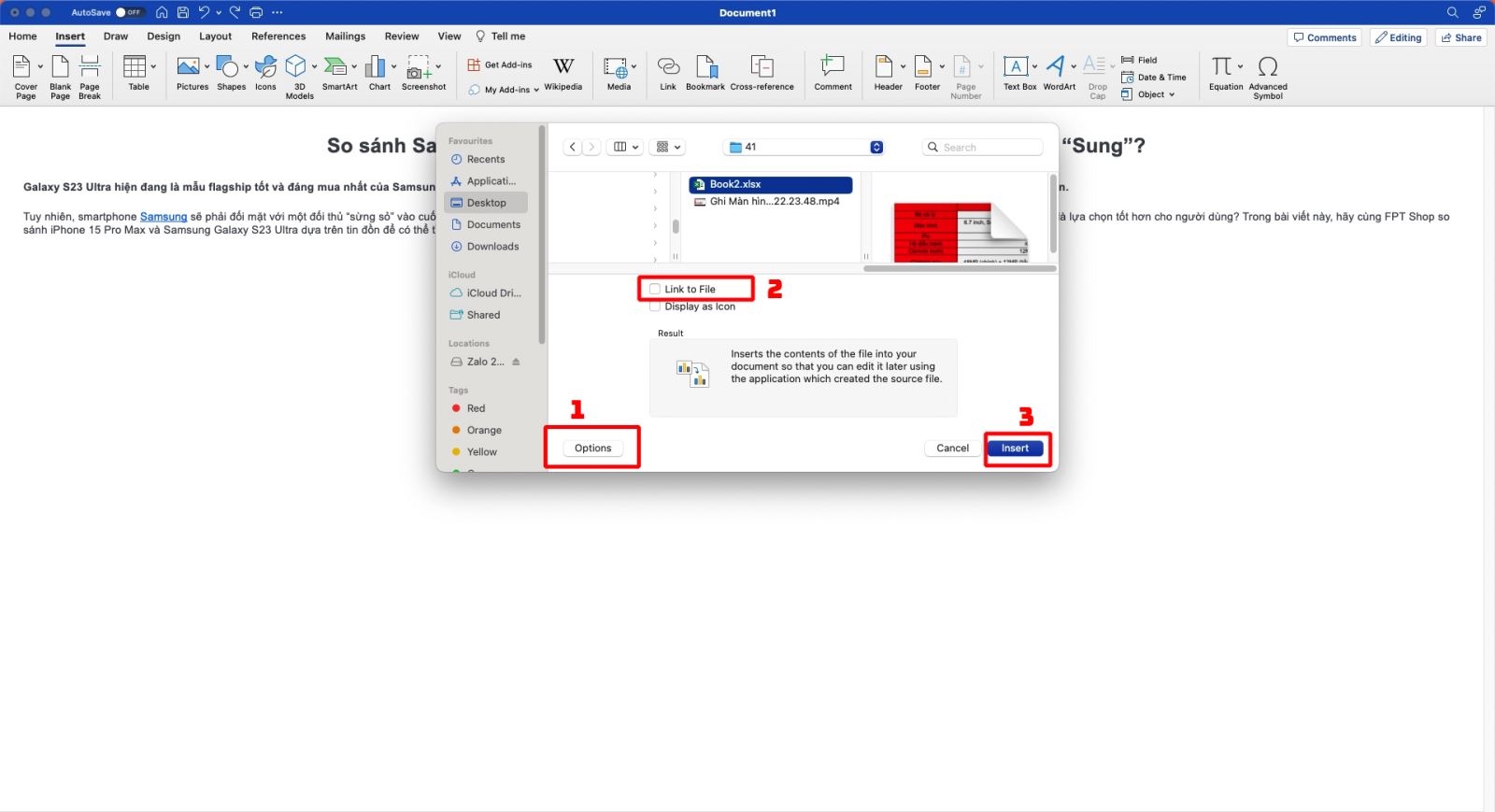The height and width of the screenshot is (812, 1495).
Task: Add a new Comment from ribbon
Action: click(833, 73)
